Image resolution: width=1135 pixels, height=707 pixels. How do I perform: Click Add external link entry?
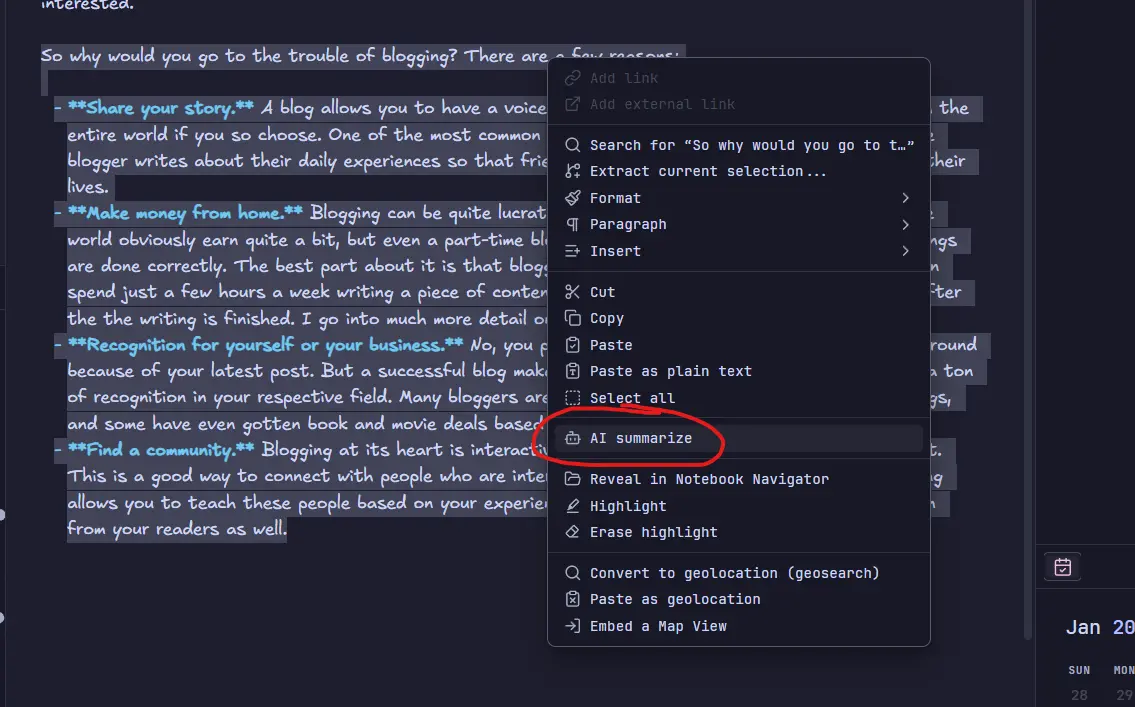[x=662, y=104]
